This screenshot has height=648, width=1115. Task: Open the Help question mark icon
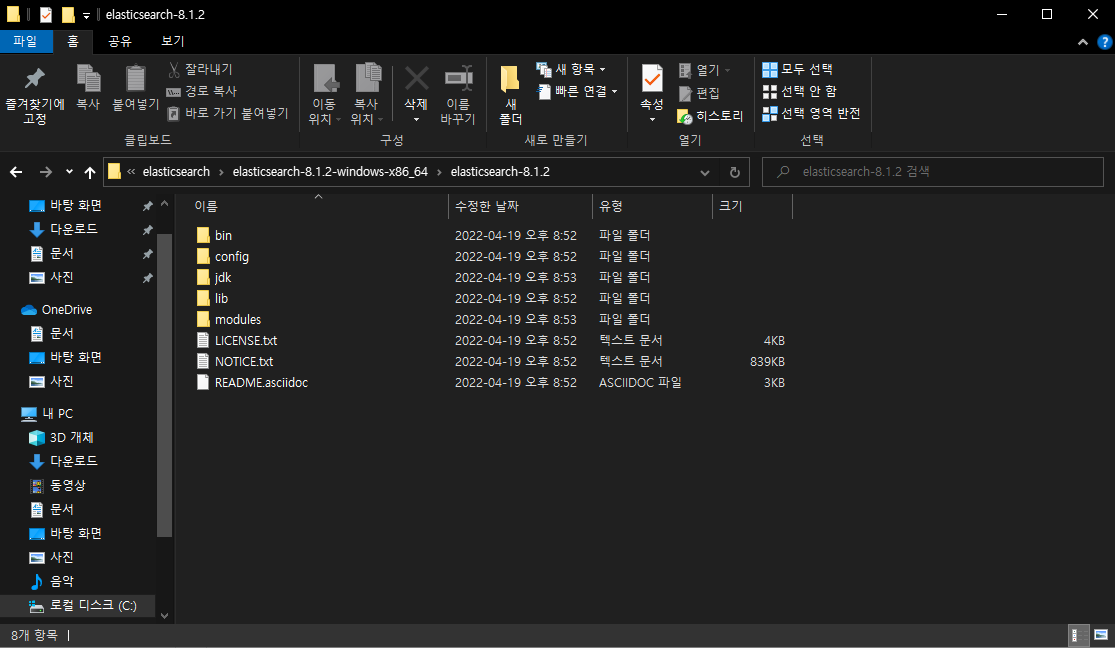pyautogui.click(x=1104, y=42)
